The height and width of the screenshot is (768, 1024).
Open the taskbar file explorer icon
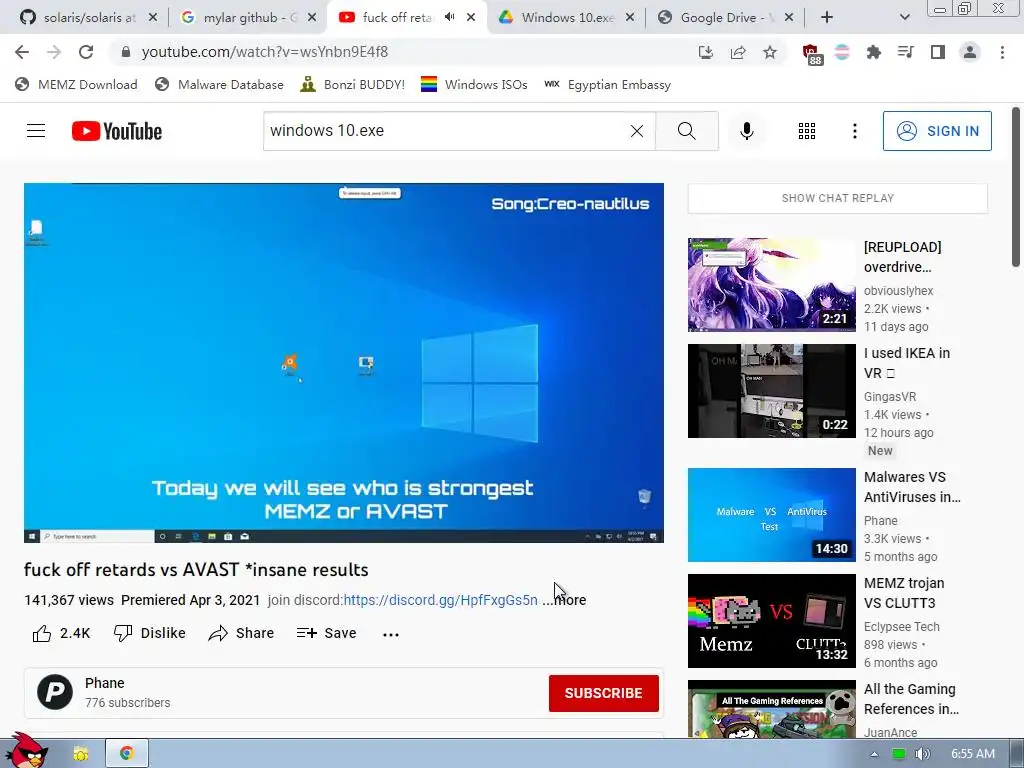pos(80,754)
